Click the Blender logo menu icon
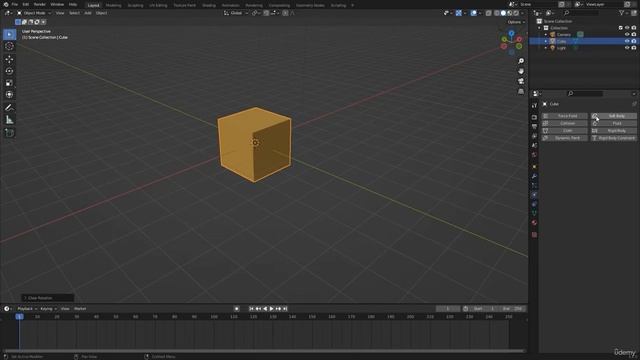The width and height of the screenshot is (640, 360). tap(6, 4)
